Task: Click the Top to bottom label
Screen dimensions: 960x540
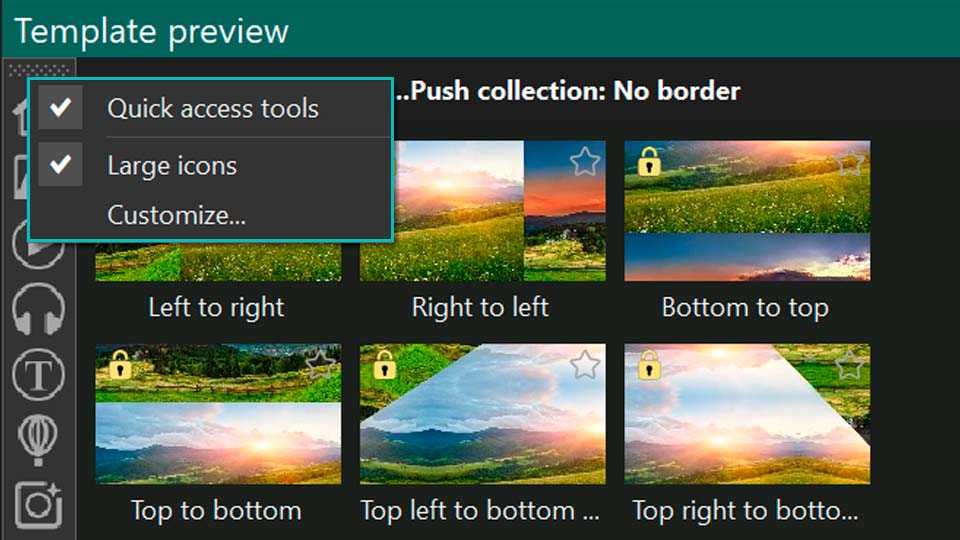Action: point(217,511)
